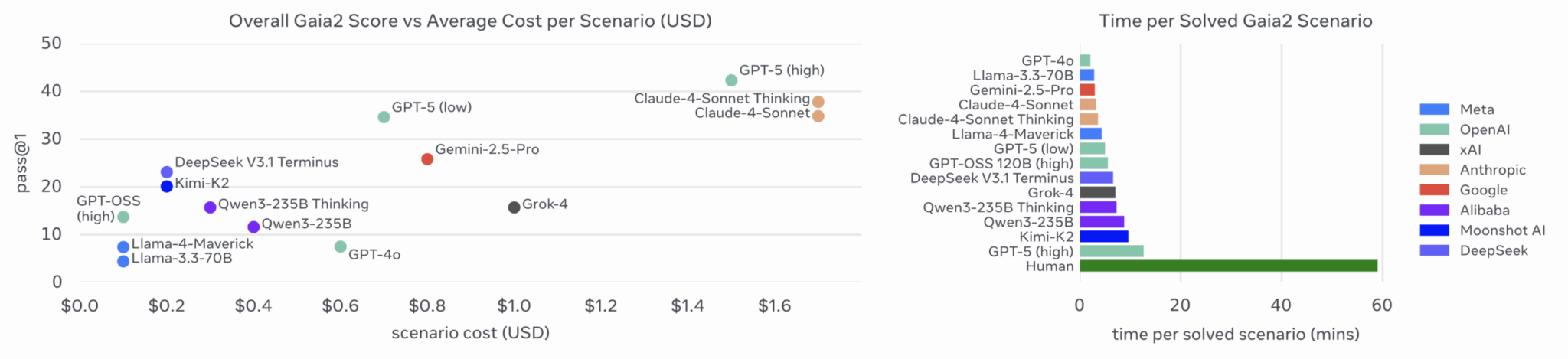The width and height of the screenshot is (1568, 359).
Task: Click the Kimi-K2 bar in time chart
Action: coord(1103,237)
